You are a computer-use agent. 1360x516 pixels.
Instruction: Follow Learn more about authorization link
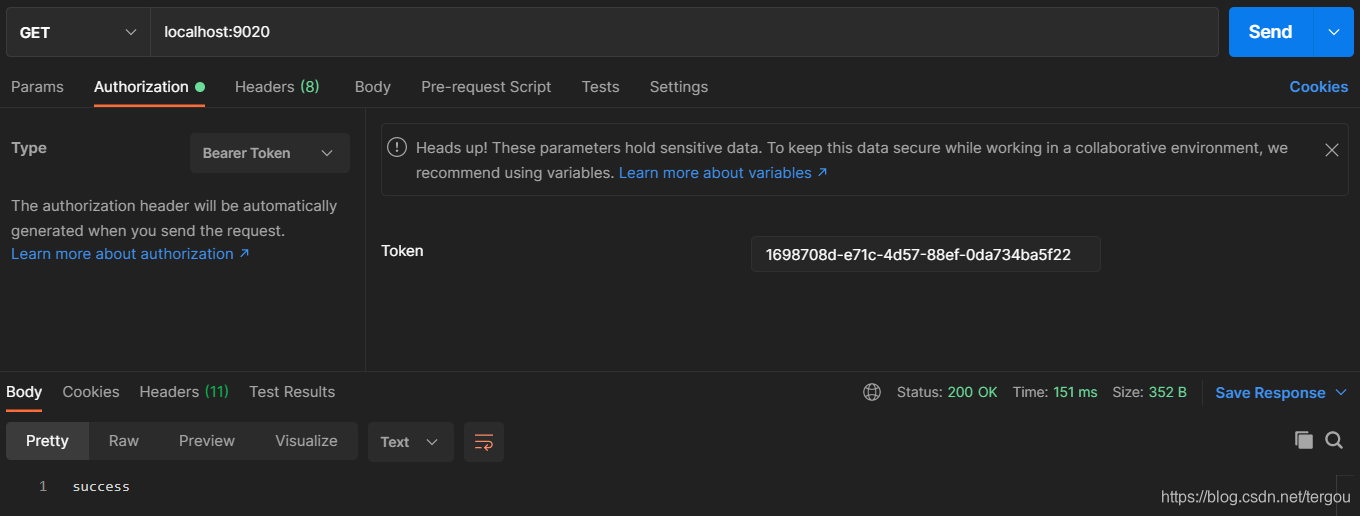tap(130, 254)
